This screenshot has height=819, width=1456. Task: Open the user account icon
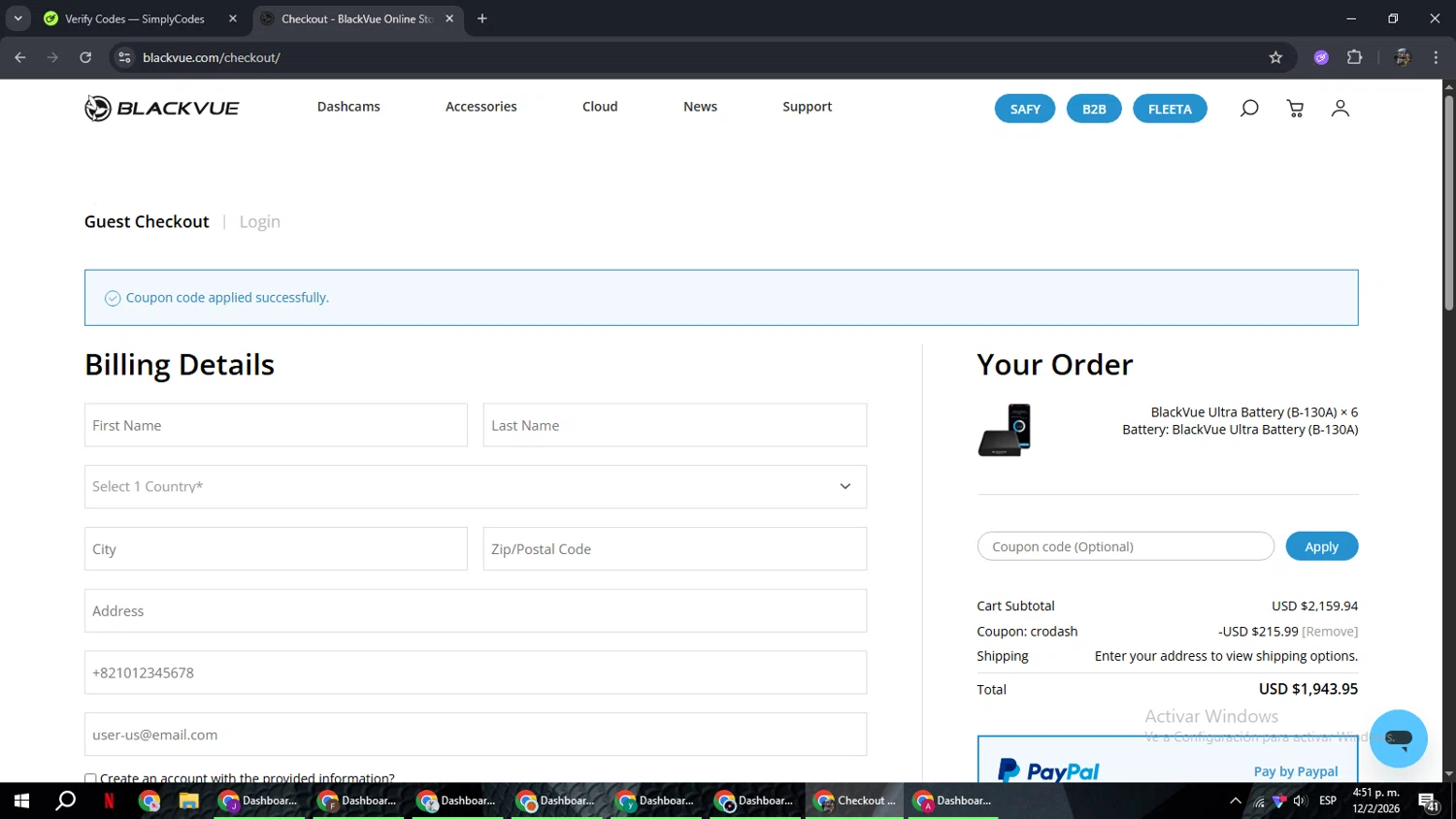coord(1340,108)
